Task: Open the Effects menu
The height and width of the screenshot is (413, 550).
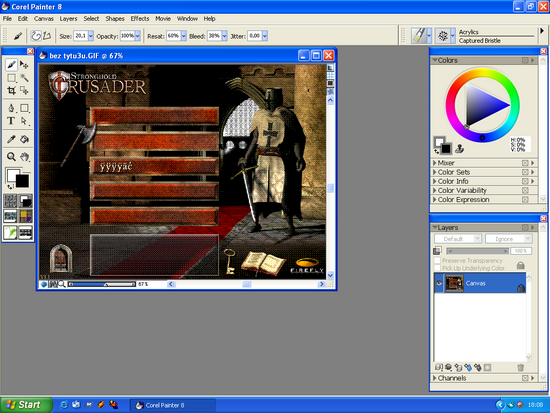Action: click(x=140, y=19)
